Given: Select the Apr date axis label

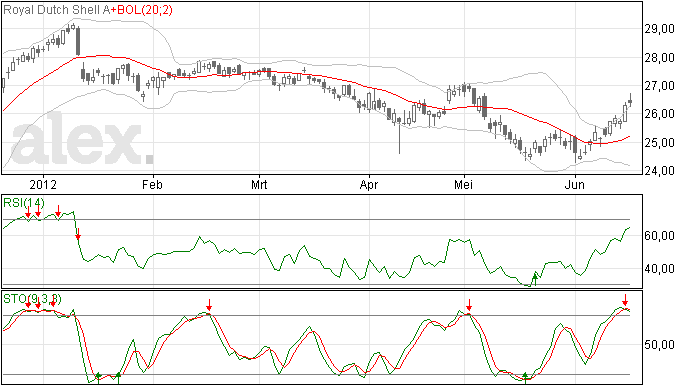Looking at the screenshot, I should (369, 184).
